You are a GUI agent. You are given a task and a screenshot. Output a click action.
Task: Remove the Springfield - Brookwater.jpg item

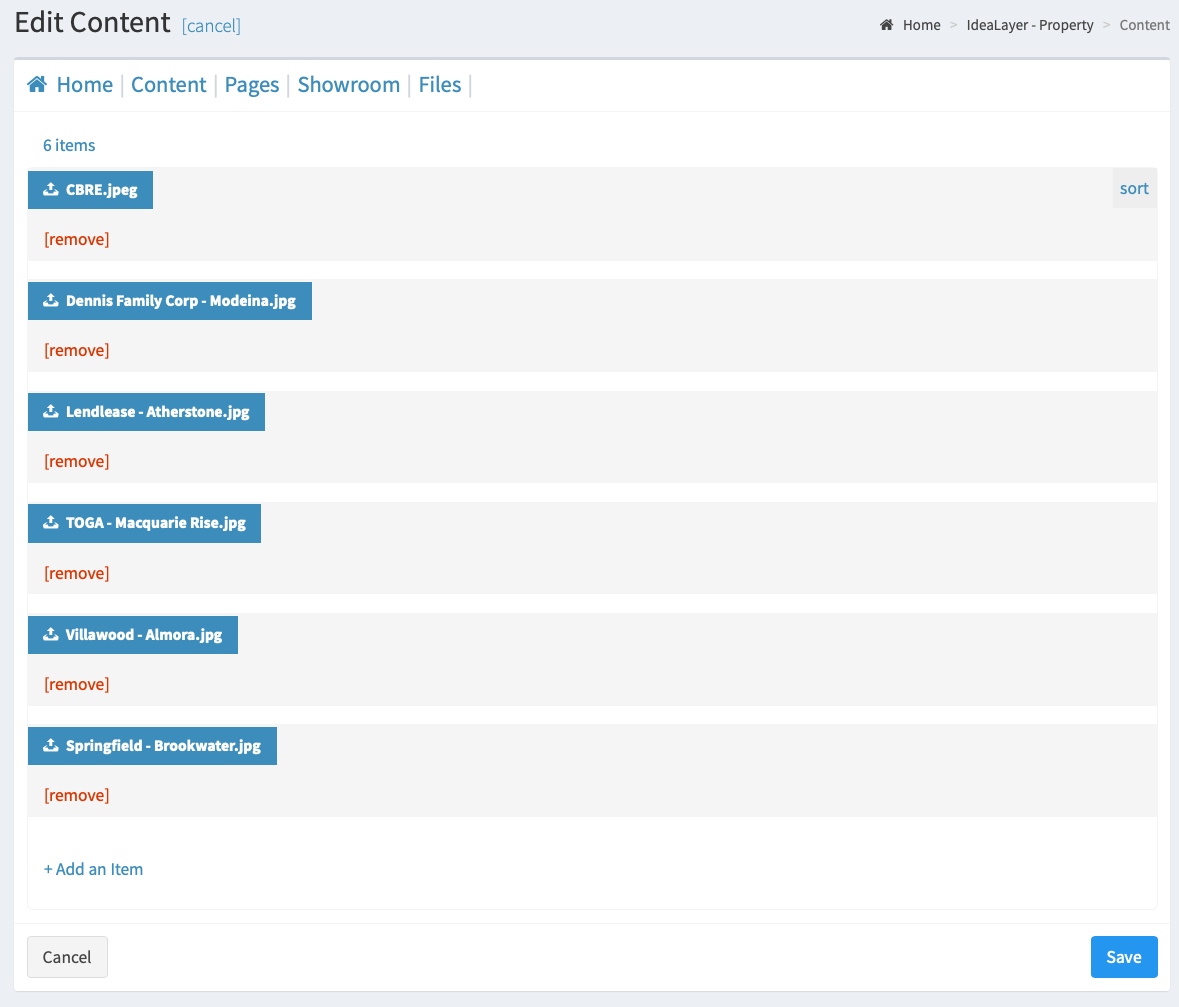click(77, 795)
